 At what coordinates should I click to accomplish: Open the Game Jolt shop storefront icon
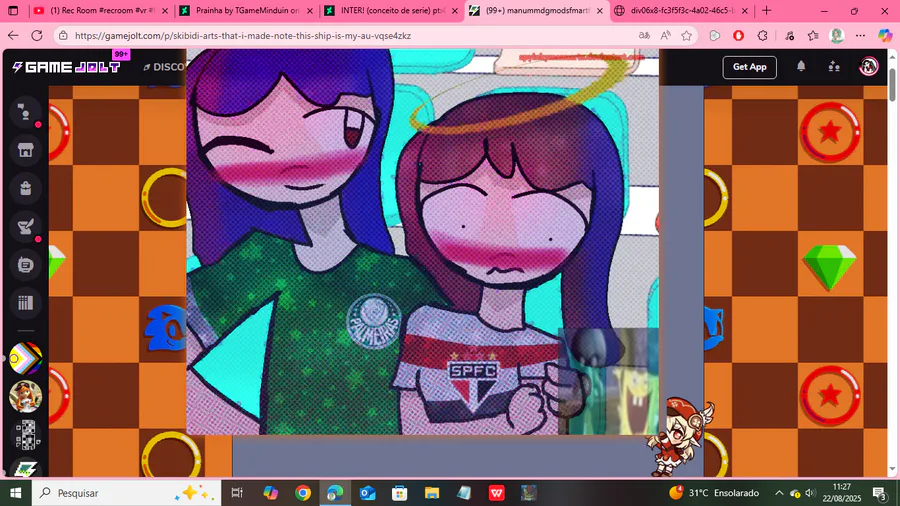(25, 150)
